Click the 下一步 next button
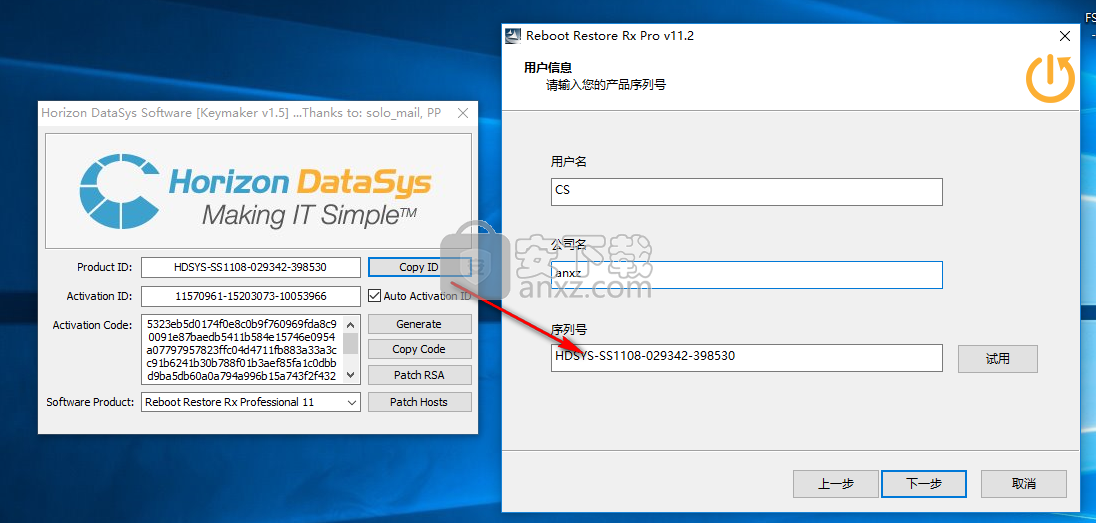The image size is (1096, 523). [x=924, y=484]
